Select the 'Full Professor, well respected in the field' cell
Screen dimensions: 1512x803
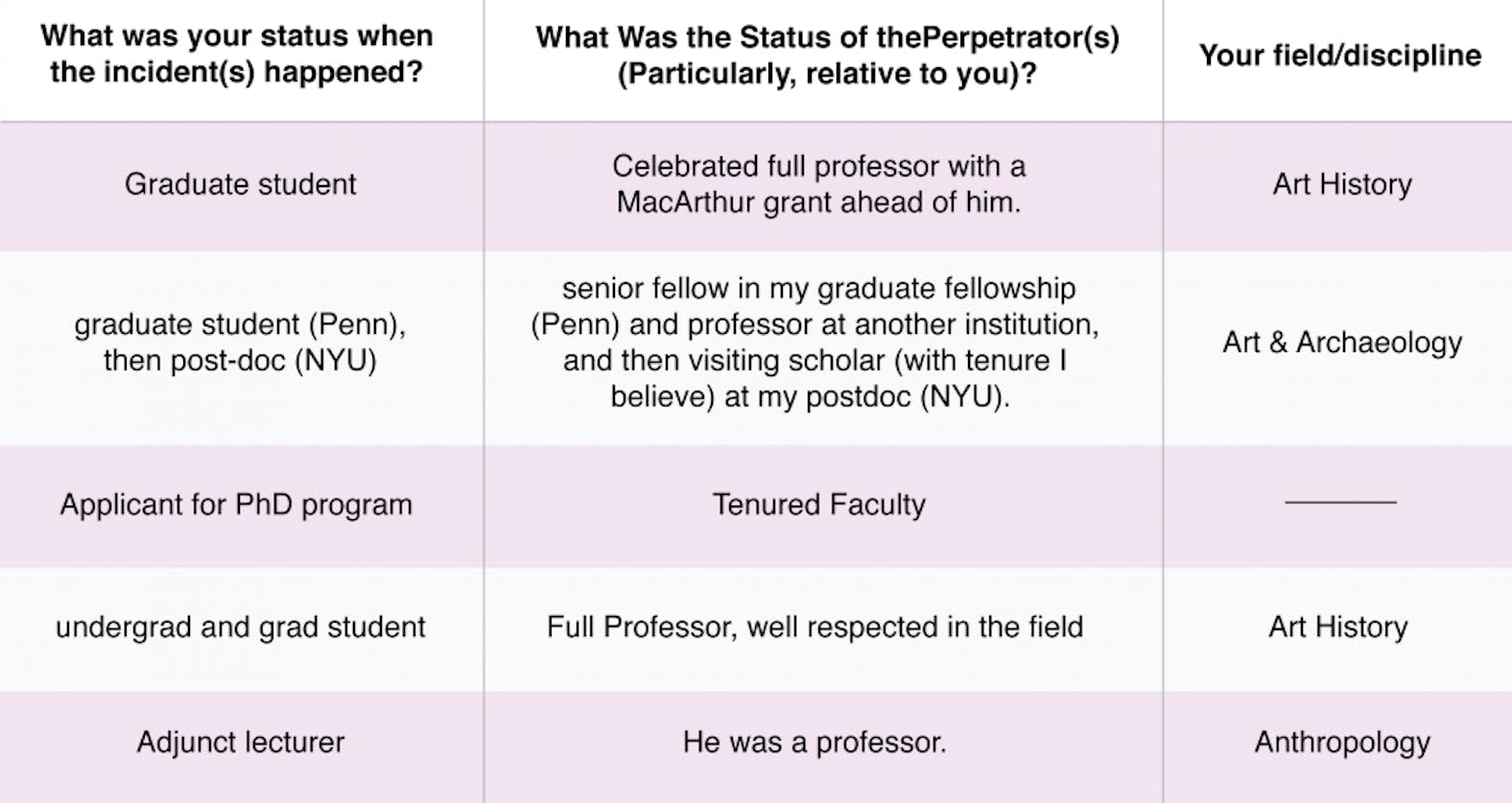815,627
